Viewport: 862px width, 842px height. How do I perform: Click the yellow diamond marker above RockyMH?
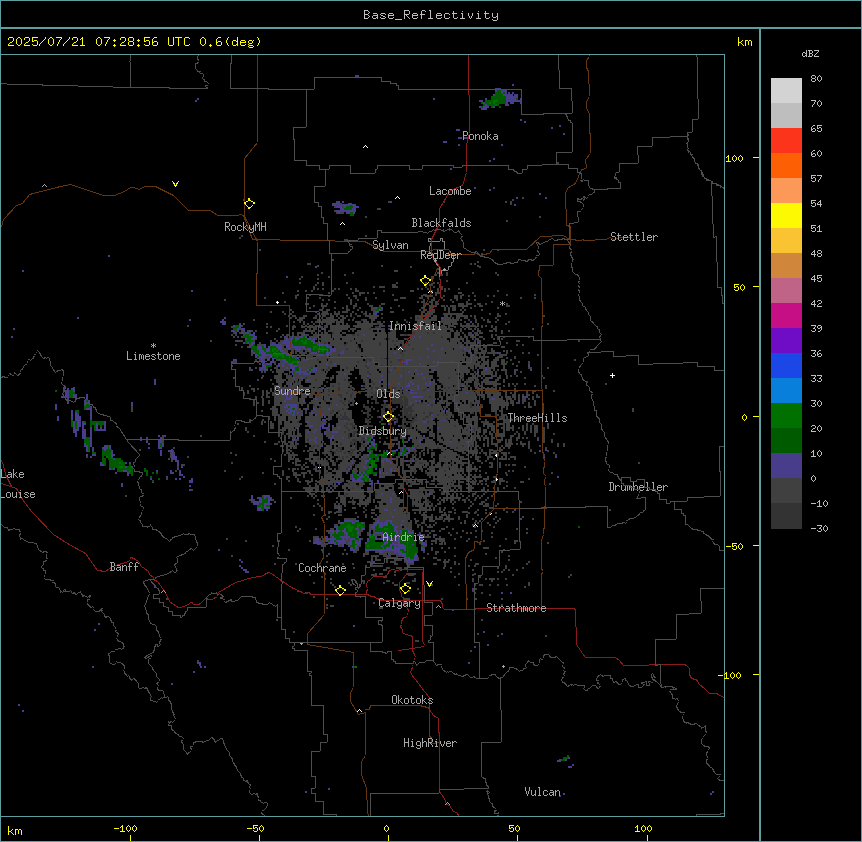coord(249,203)
